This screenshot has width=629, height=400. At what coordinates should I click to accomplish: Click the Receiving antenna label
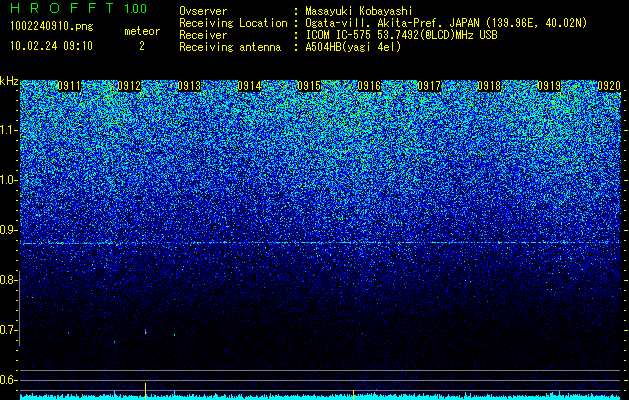230,47
